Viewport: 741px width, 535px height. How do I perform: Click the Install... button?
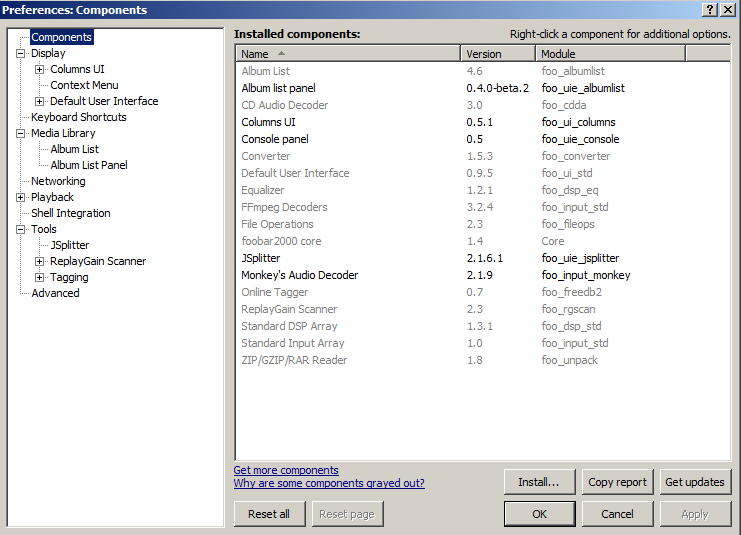pyautogui.click(x=538, y=482)
